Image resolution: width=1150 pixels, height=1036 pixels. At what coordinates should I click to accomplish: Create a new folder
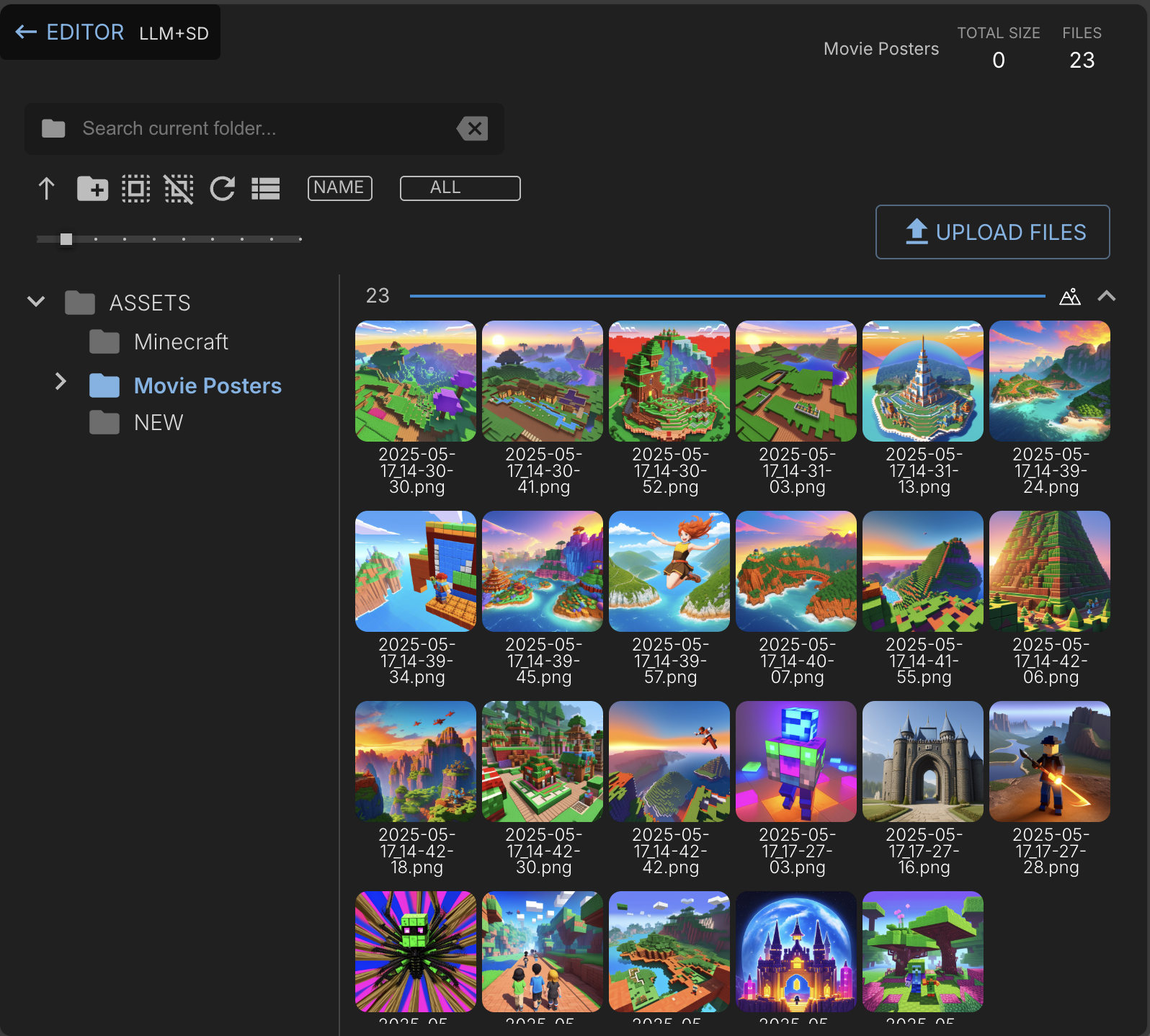coord(92,189)
